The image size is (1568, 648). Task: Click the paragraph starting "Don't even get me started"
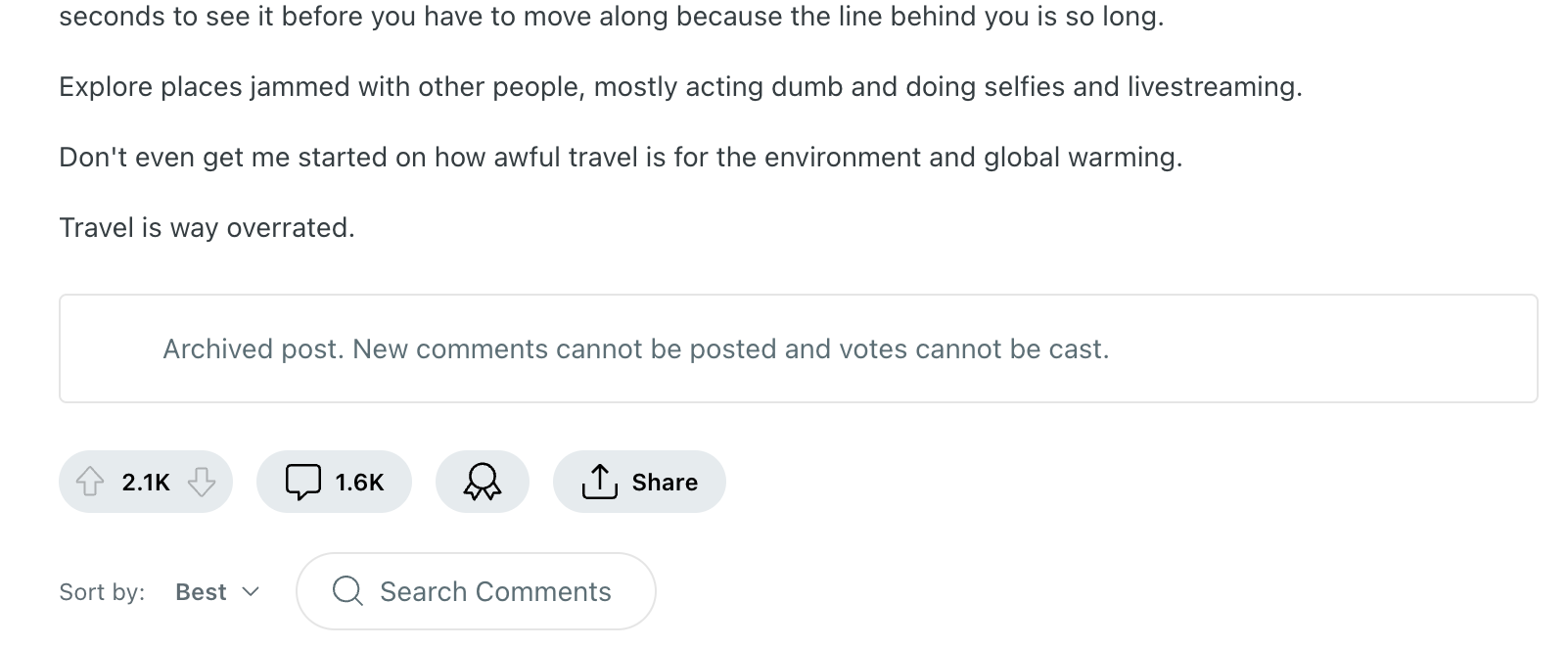621,158
